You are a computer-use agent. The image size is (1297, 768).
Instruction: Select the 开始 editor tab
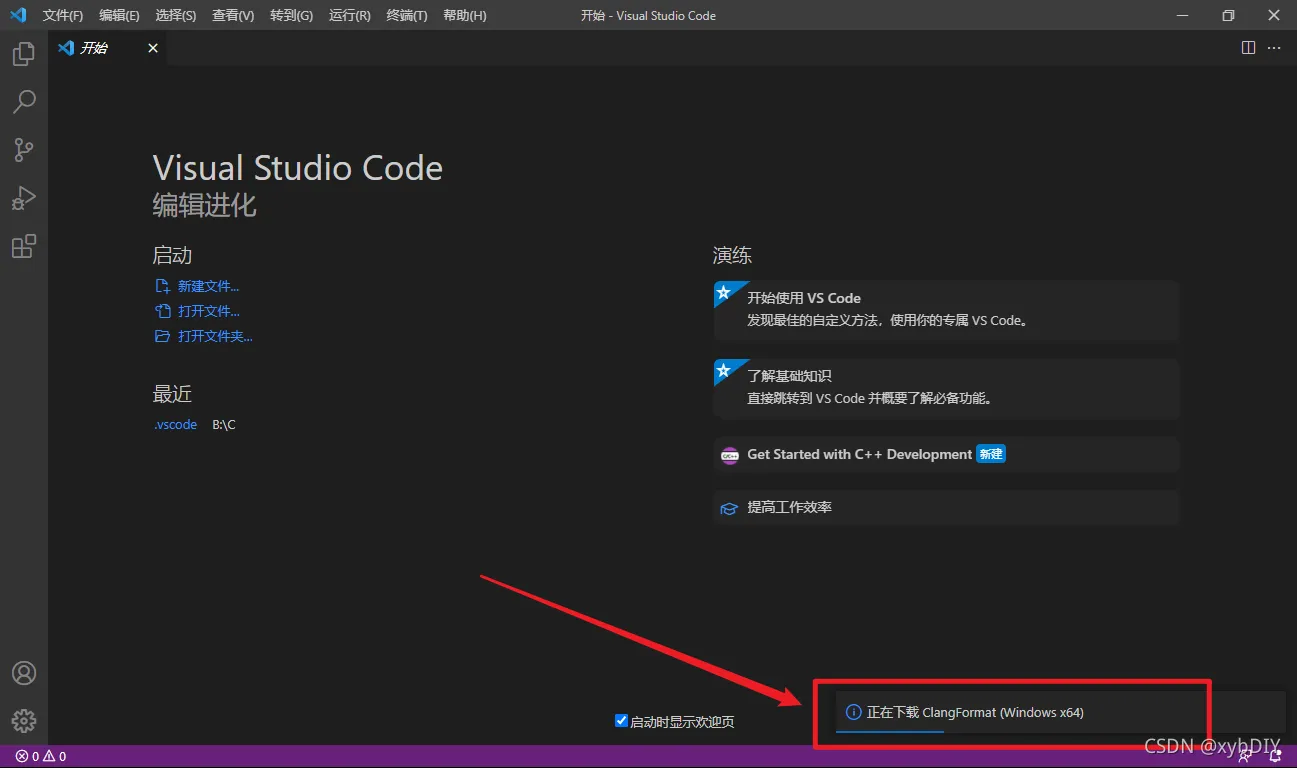coord(108,48)
